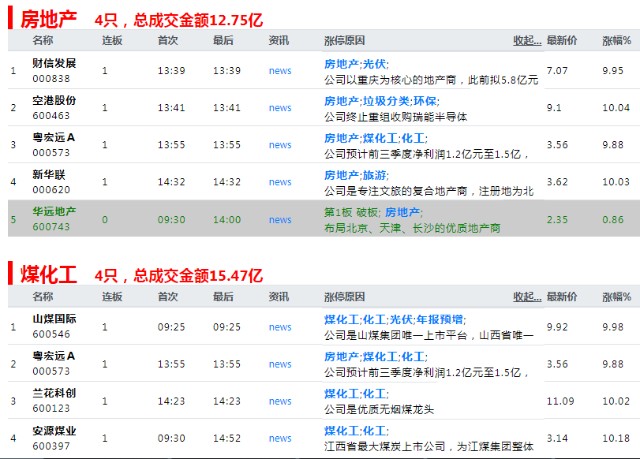The image size is (640, 459).
Task: Click stock code 600546
Action: pos(51,334)
